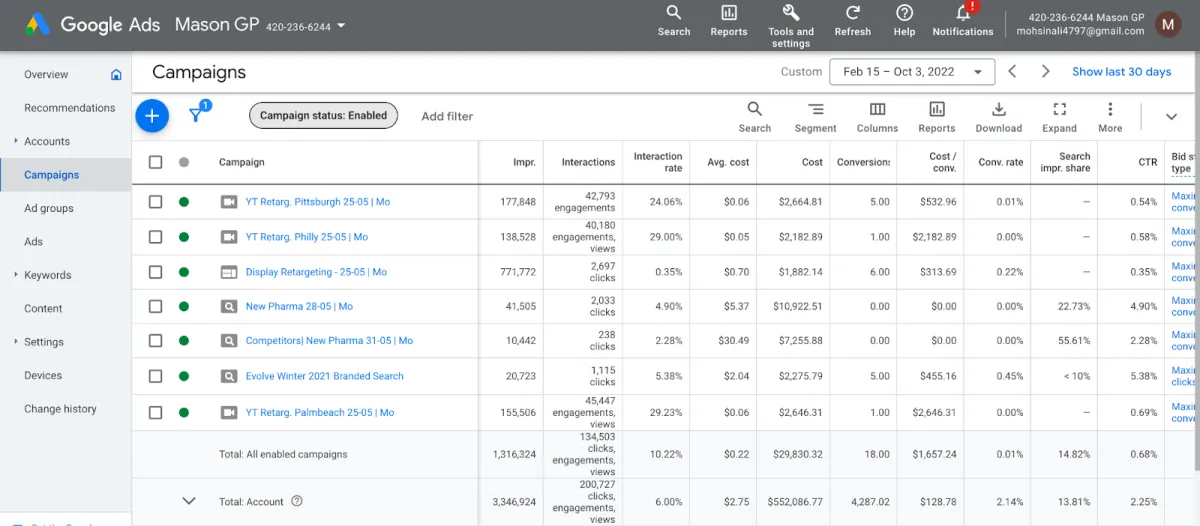Click the blue plus new campaign button
Image resolution: width=1200 pixels, height=526 pixels.
click(152, 116)
